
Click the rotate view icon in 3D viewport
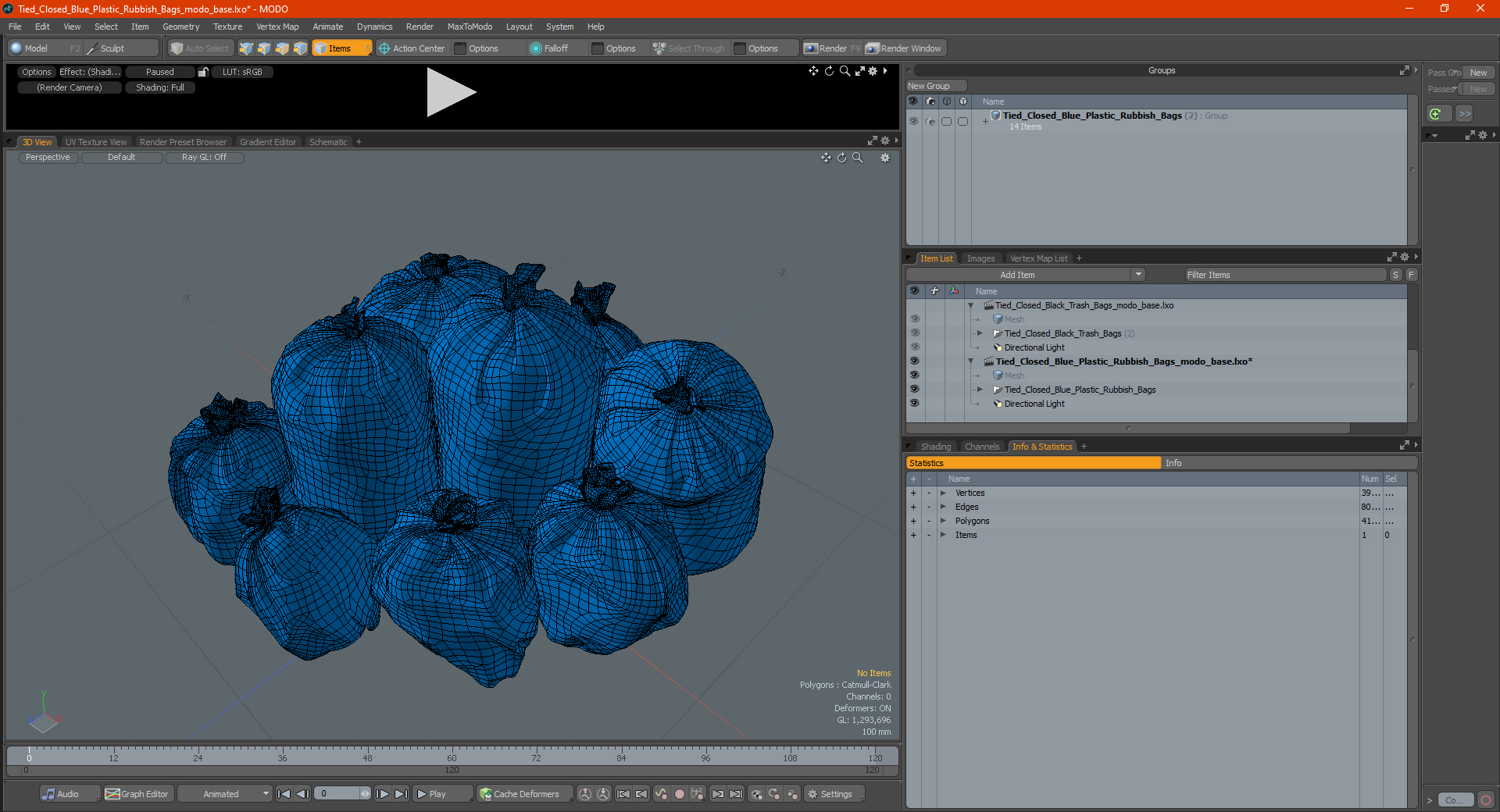pos(841,158)
